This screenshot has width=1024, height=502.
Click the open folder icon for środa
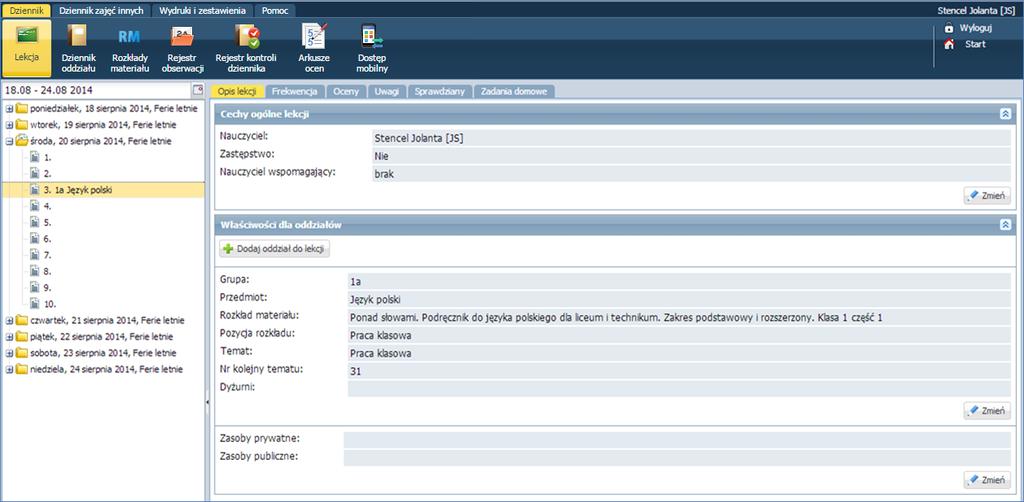pos(22,141)
